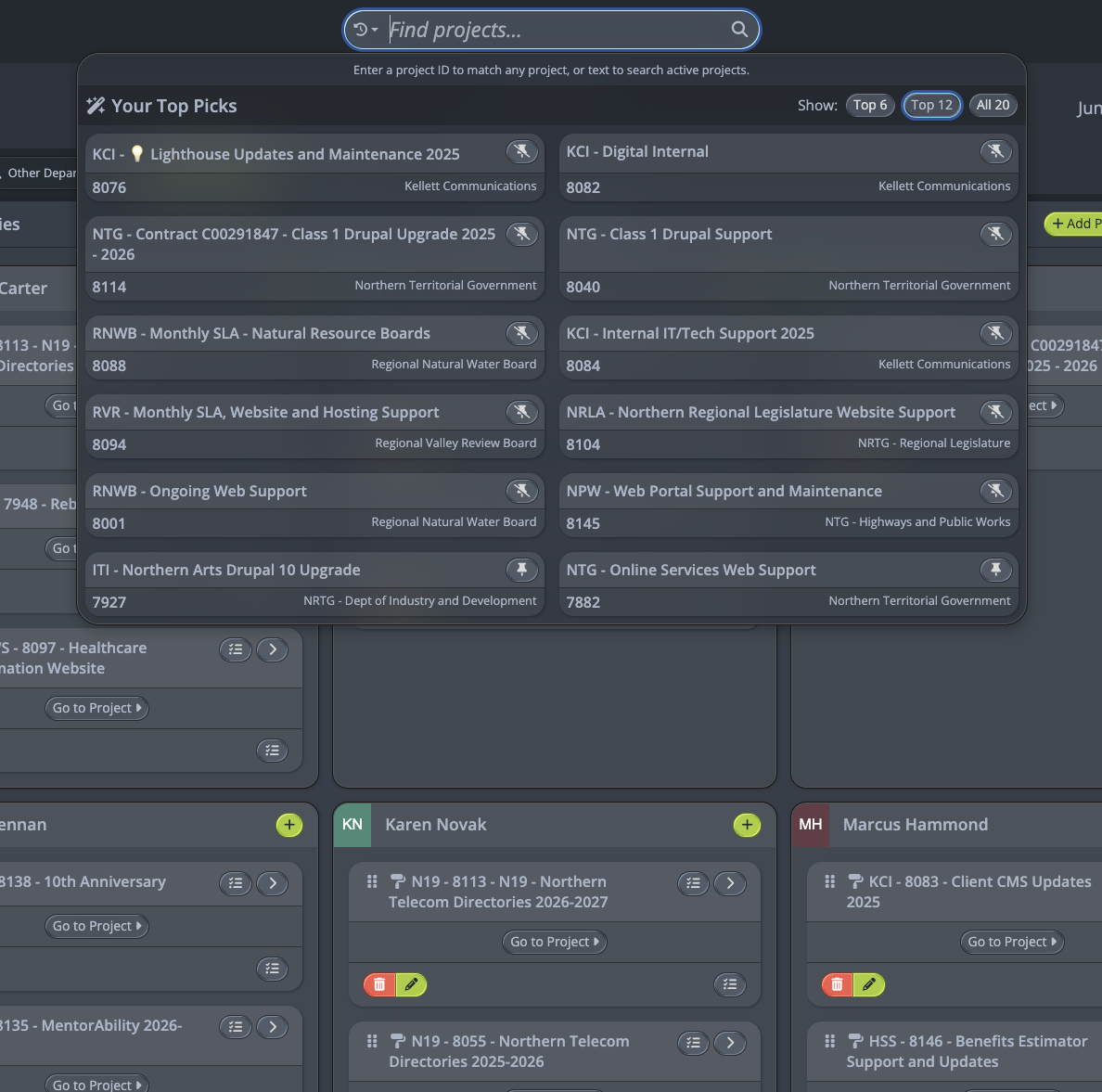Image resolution: width=1102 pixels, height=1092 pixels.
Task: Open KCI Lighthouse Updates and Maintenance 2025
Action: [314, 168]
